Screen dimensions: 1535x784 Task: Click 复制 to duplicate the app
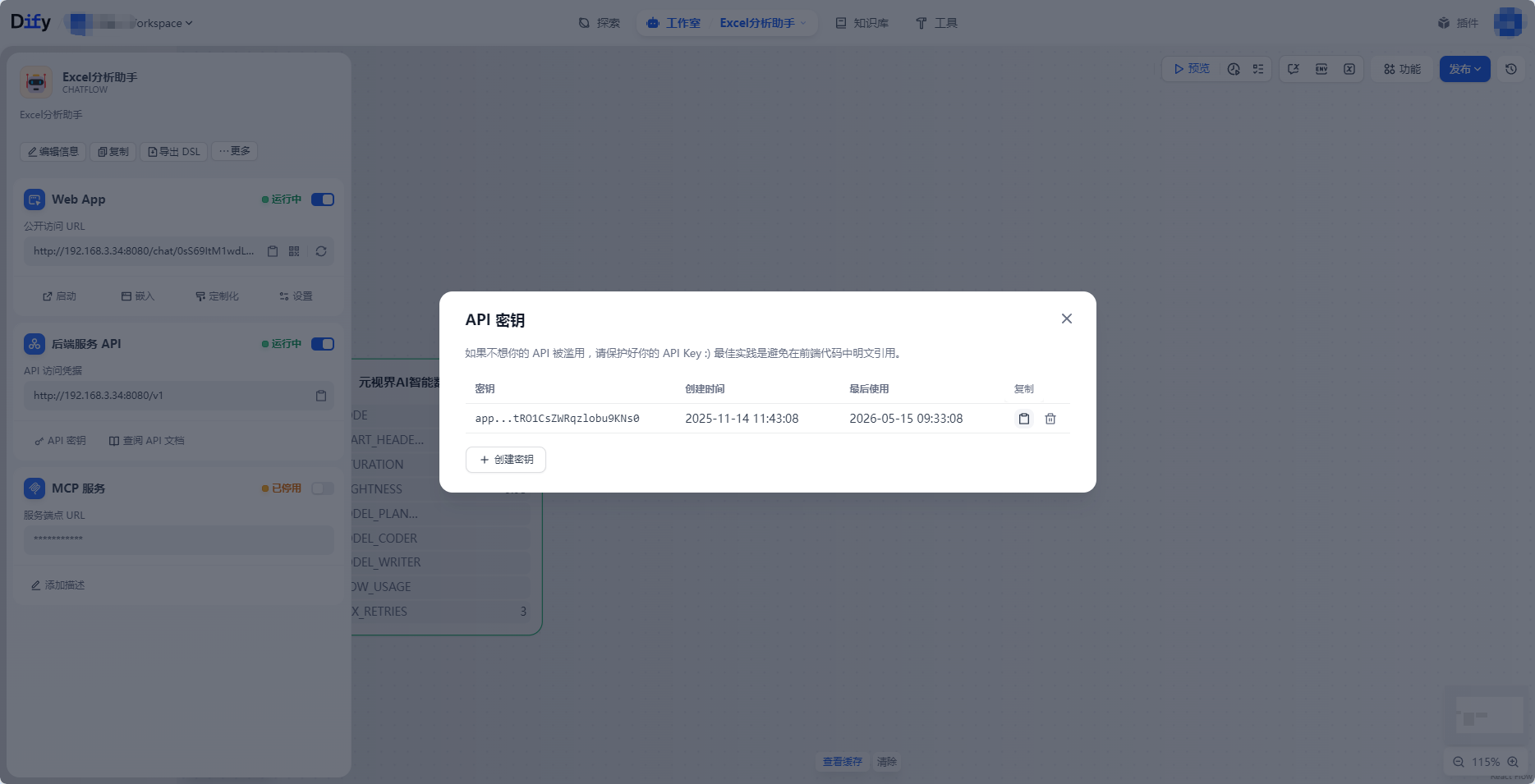113,151
